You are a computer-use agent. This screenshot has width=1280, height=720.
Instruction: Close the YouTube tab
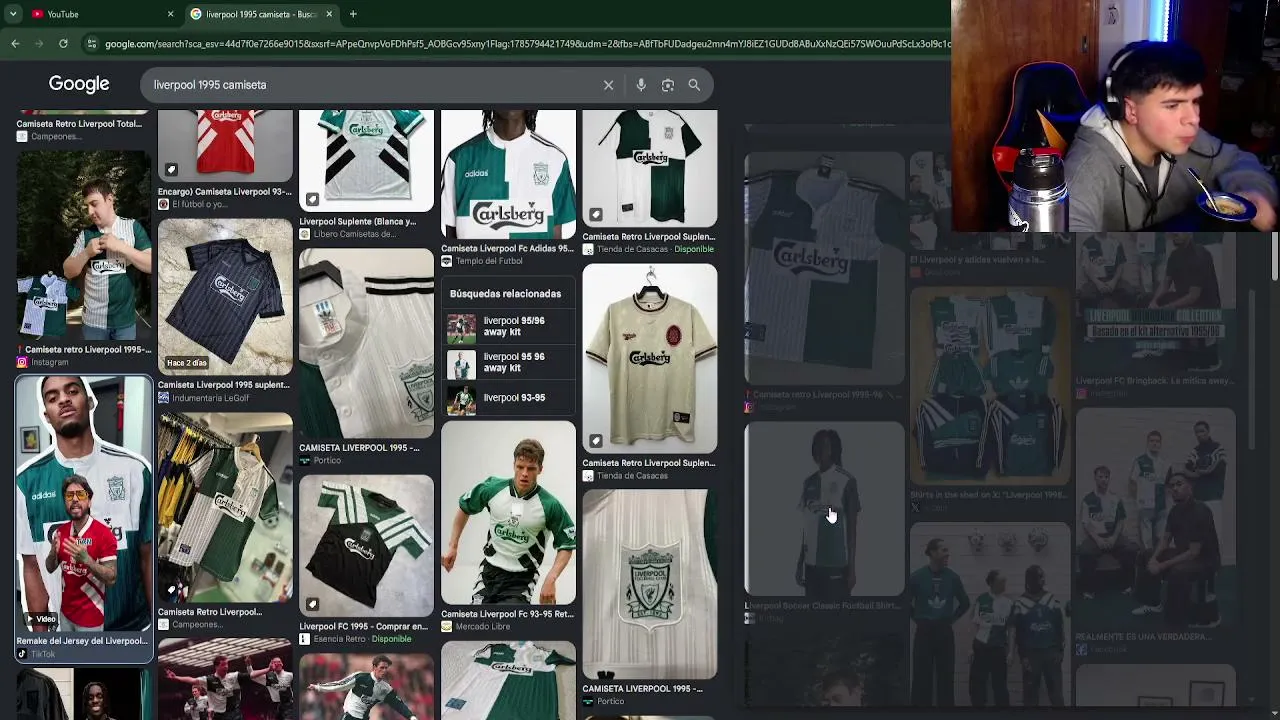tap(170, 14)
